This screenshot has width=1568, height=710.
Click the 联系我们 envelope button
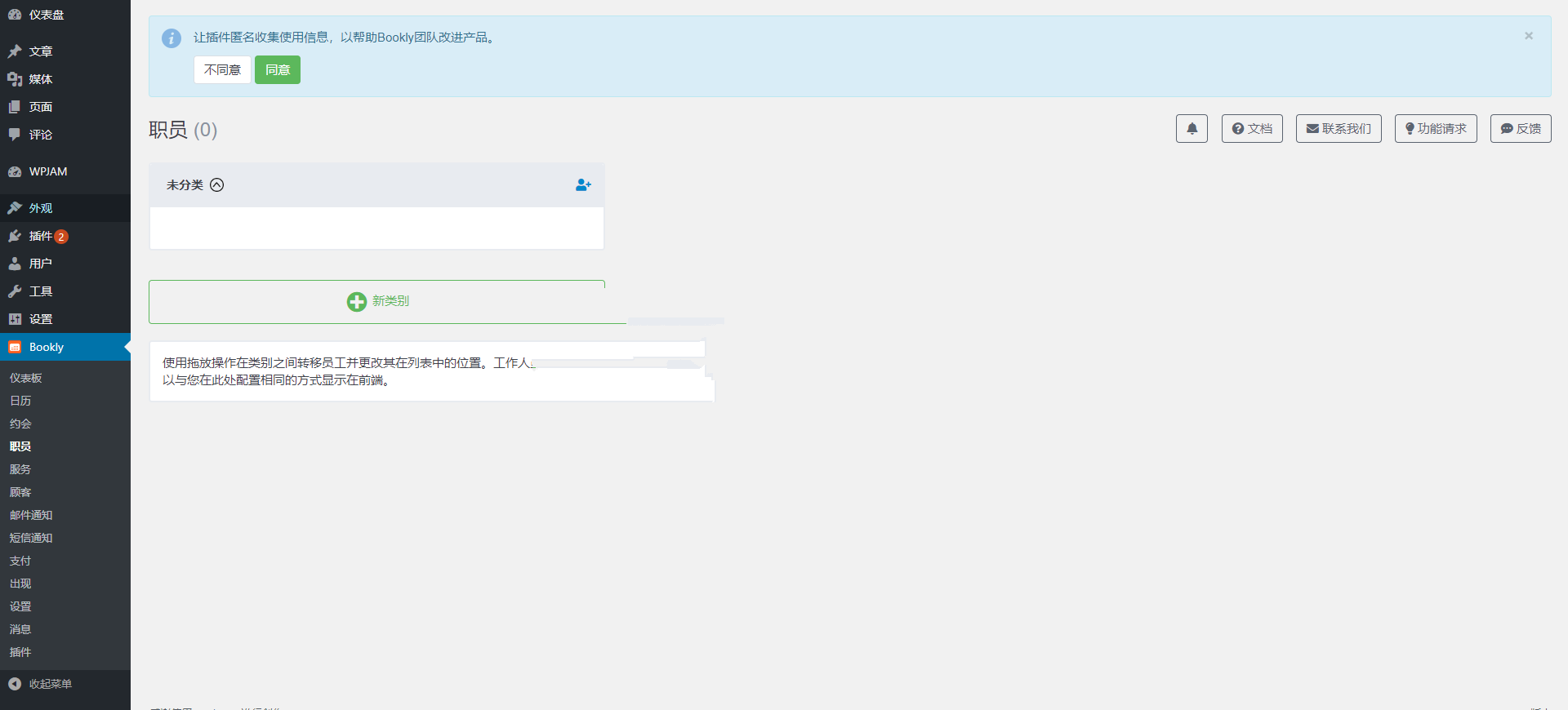(1338, 129)
